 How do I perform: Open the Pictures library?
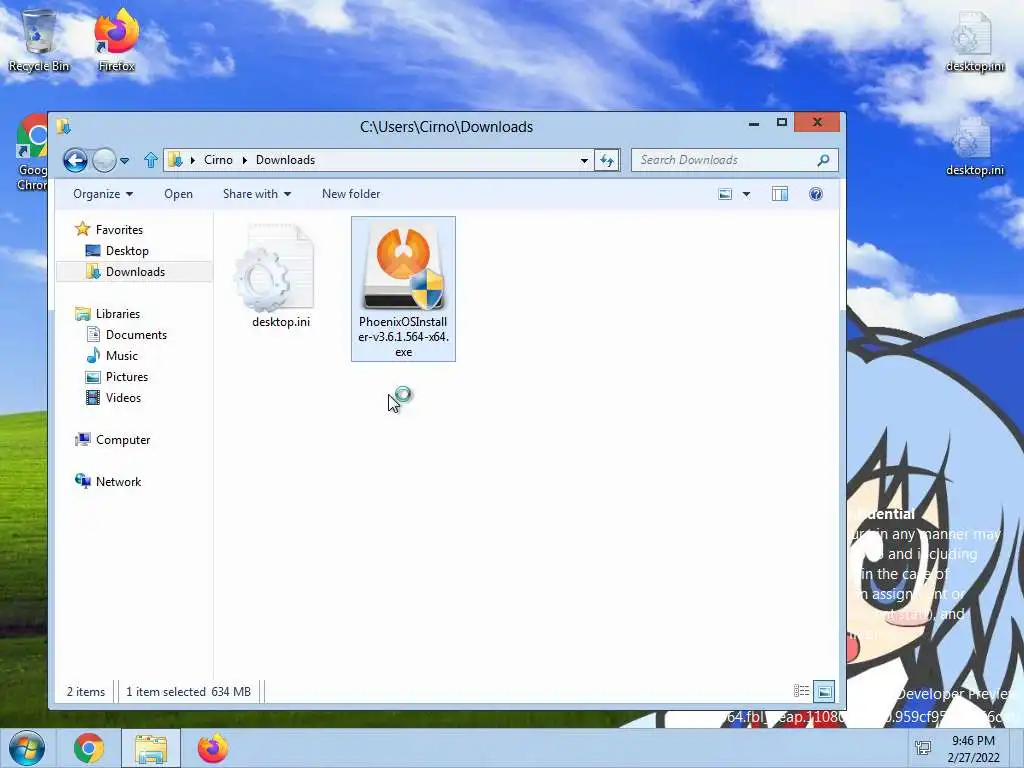pos(127,377)
